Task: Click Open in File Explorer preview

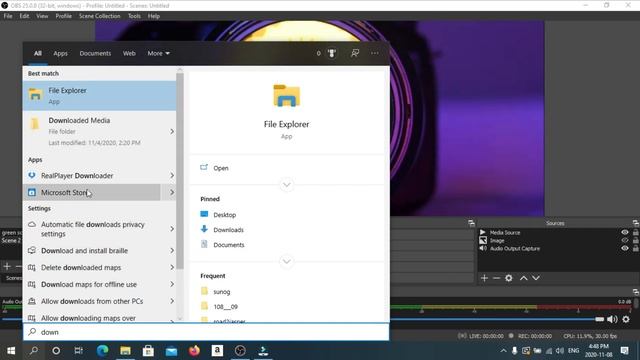Action: point(221,168)
